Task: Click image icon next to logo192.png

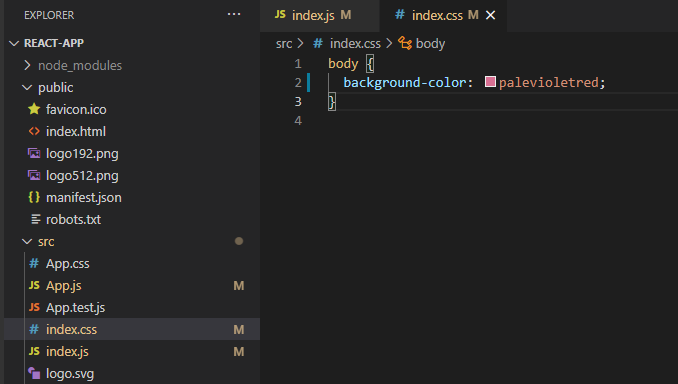Action: 34,153
